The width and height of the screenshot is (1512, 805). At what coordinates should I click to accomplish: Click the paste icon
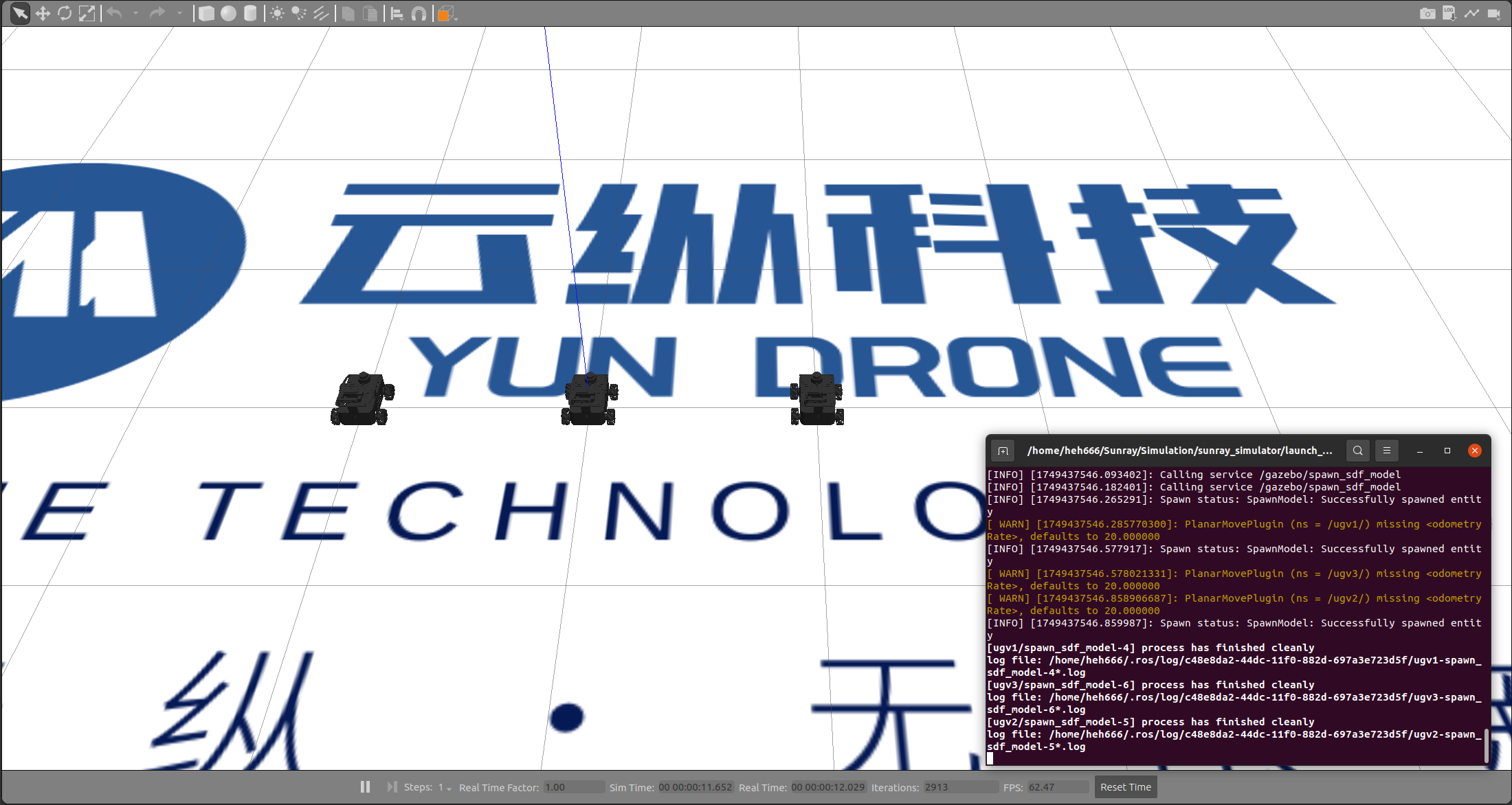coord(370,13)
